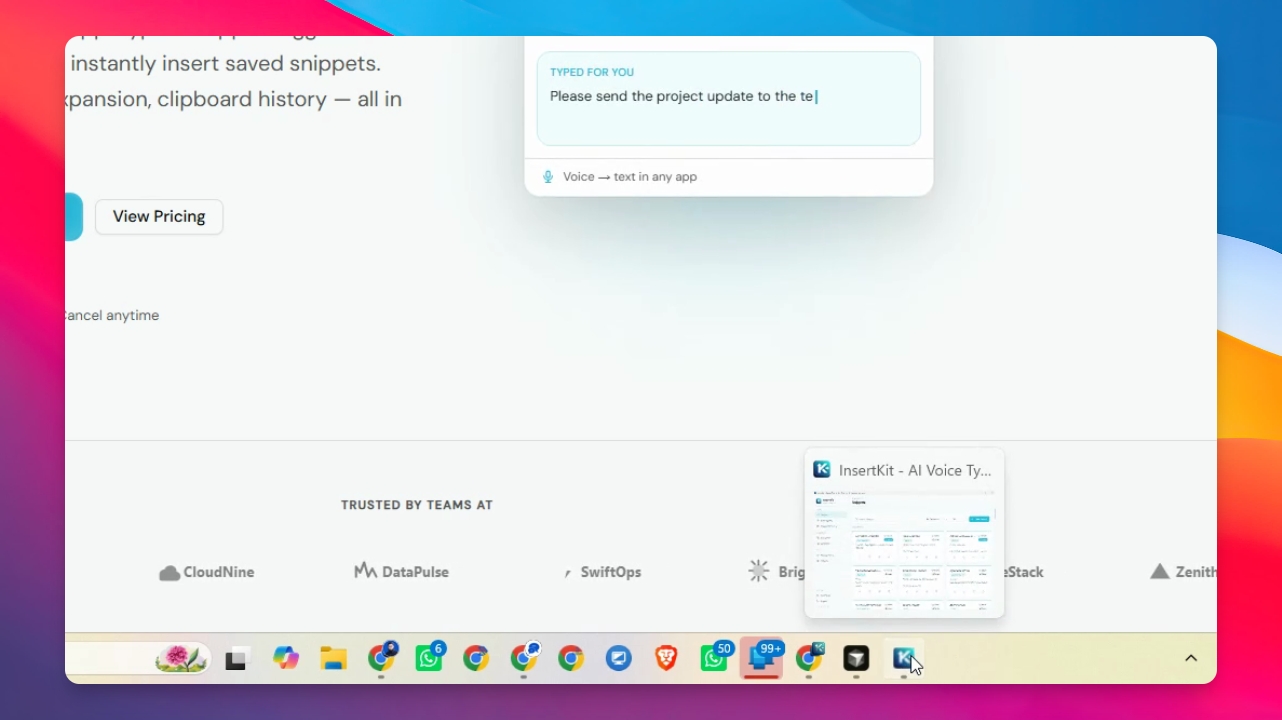Launch Copilot from the taskbar

pyautogui.click(x=286, y=658)
